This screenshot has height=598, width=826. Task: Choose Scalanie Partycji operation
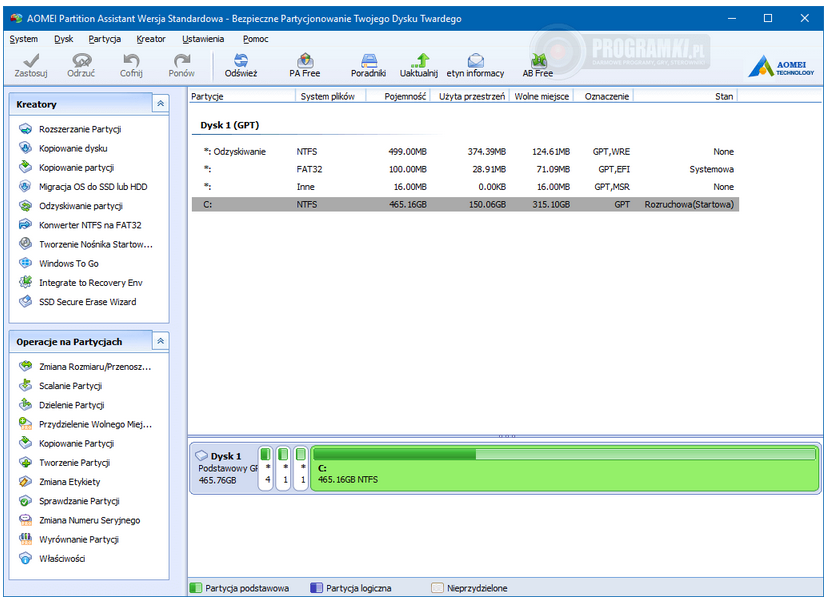click(x=70, y=386)
